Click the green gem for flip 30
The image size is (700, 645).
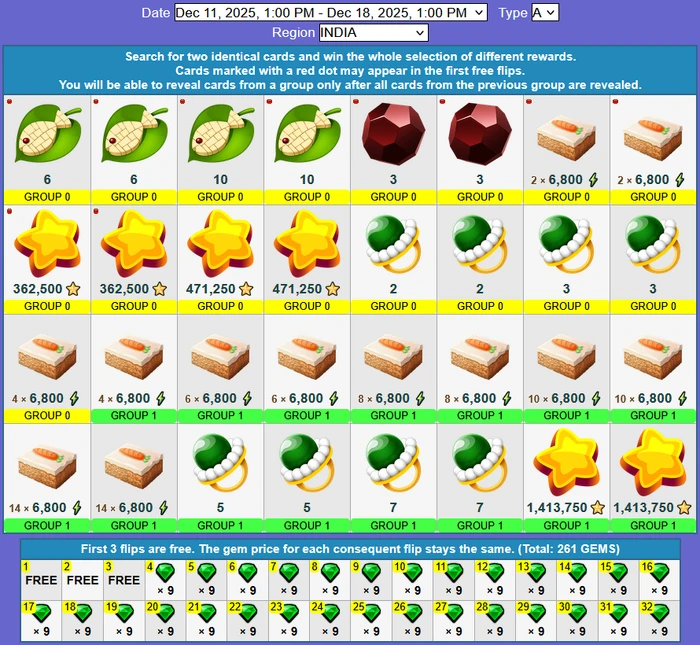pos(577,614)
